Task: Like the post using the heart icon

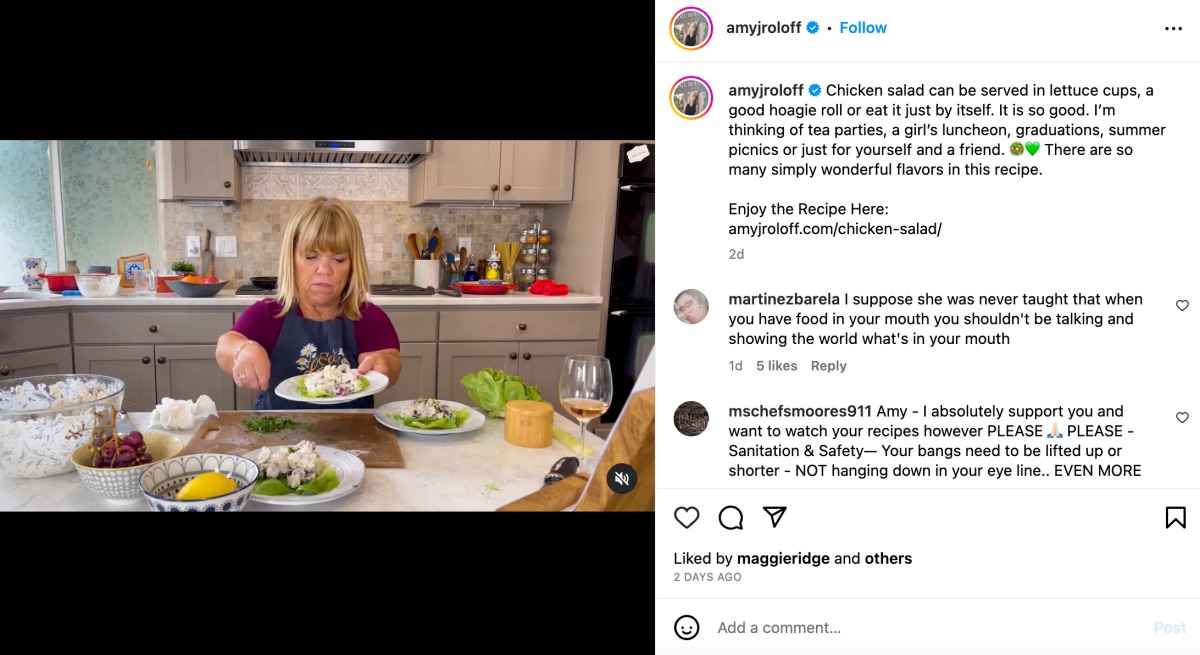Action: click(686, 517)
